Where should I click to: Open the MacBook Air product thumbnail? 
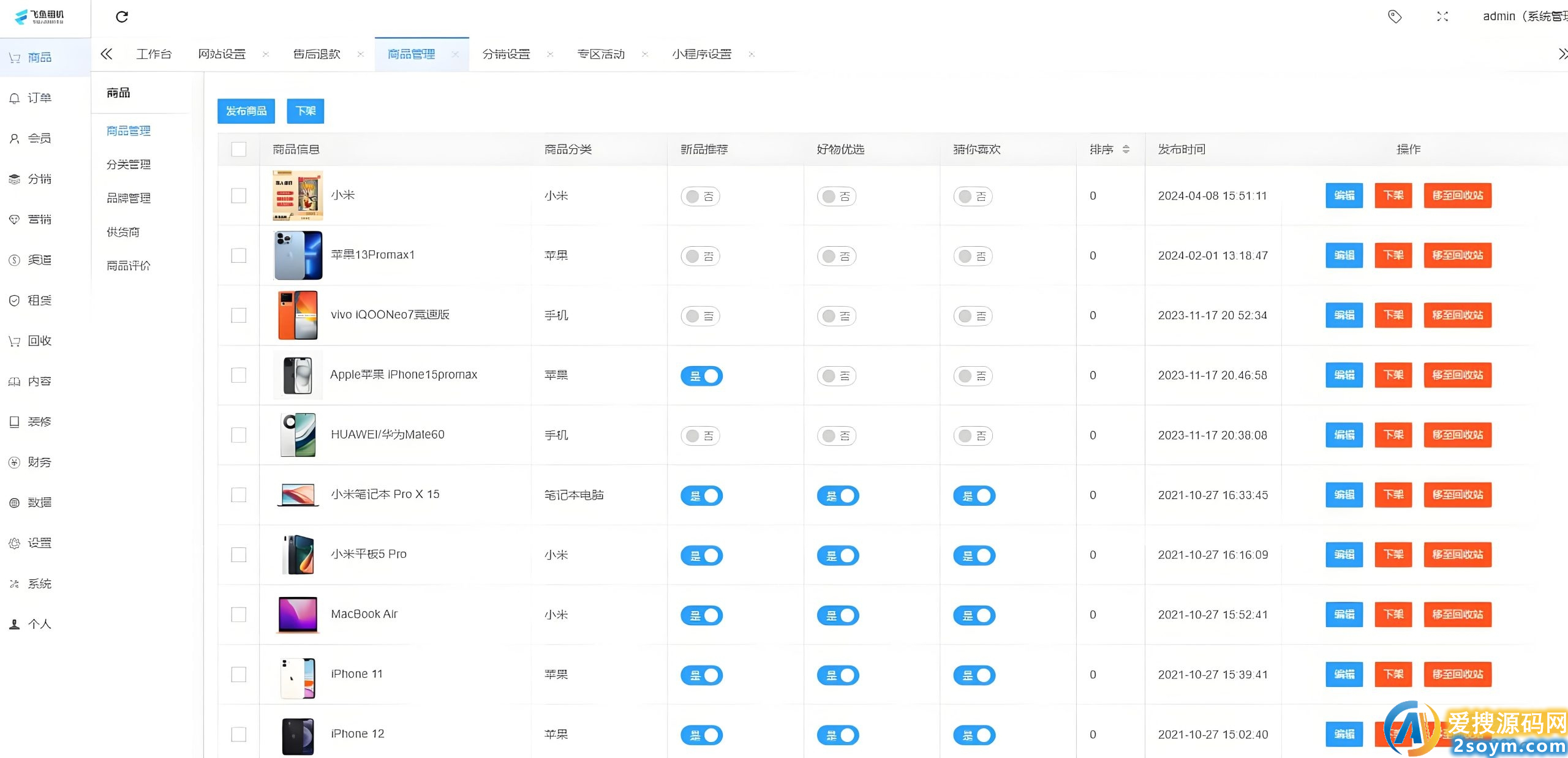coord(298,614)
